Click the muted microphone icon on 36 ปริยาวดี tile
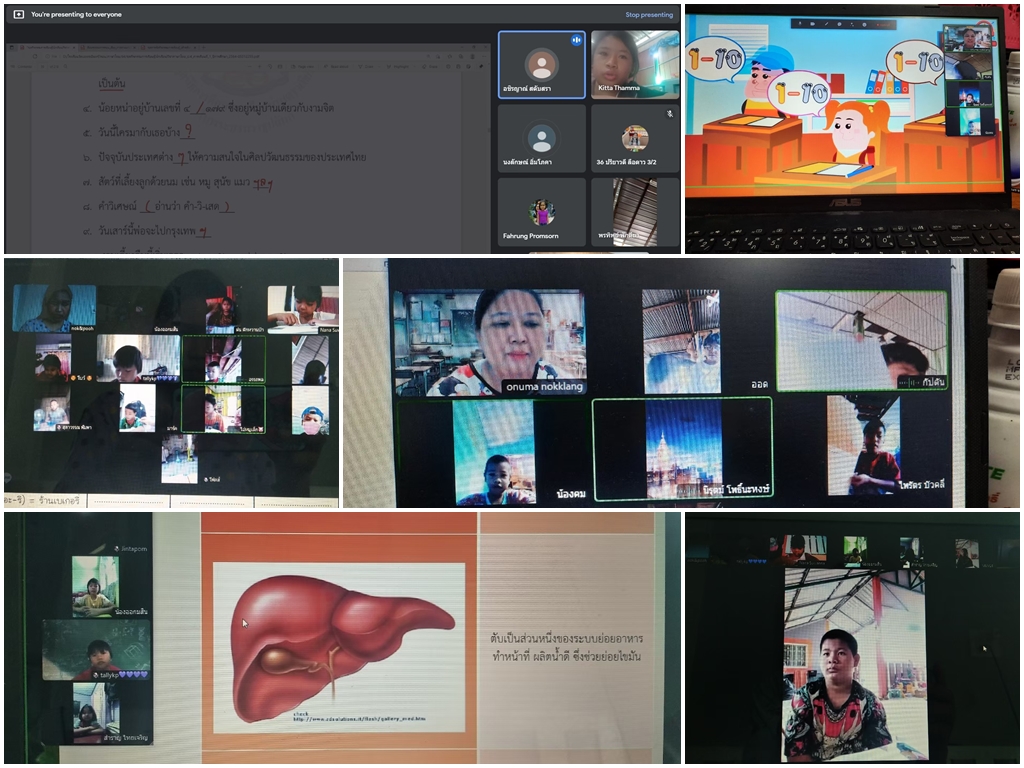The width and height of the screenshot is (1024, 768). pos(670,113)
